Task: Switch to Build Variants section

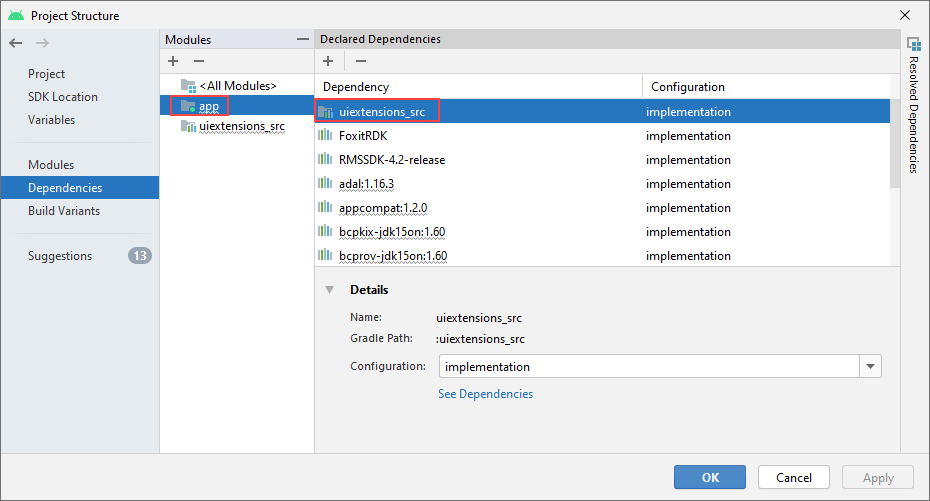Action: pyautogui.click(x=64, y=210)
